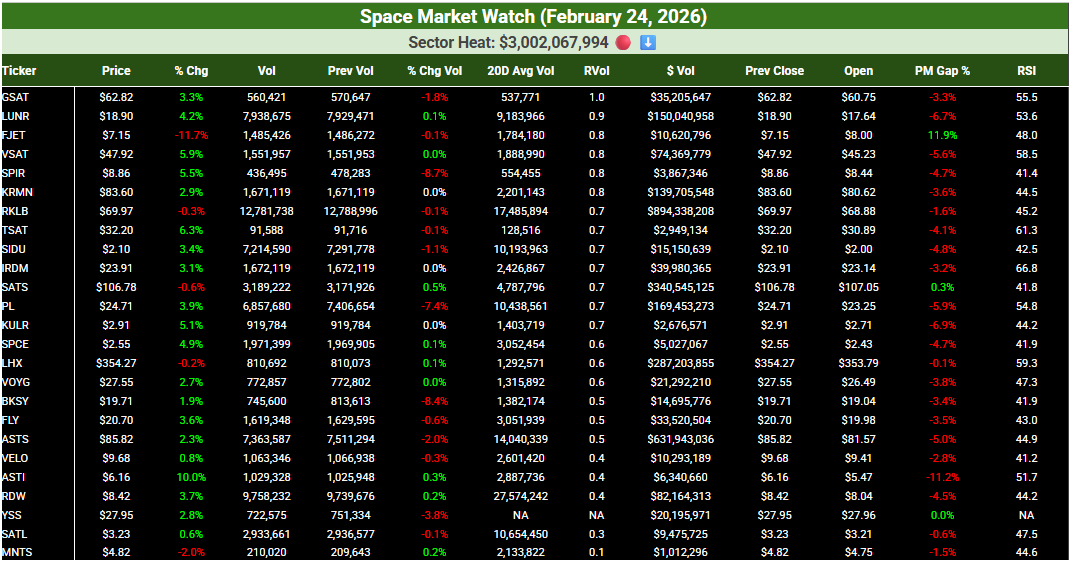The width and height of the screenshot is (1071, 562).
Task: Click the $631,943,036 dollar volume for ASTS
Action: (680, 440)
